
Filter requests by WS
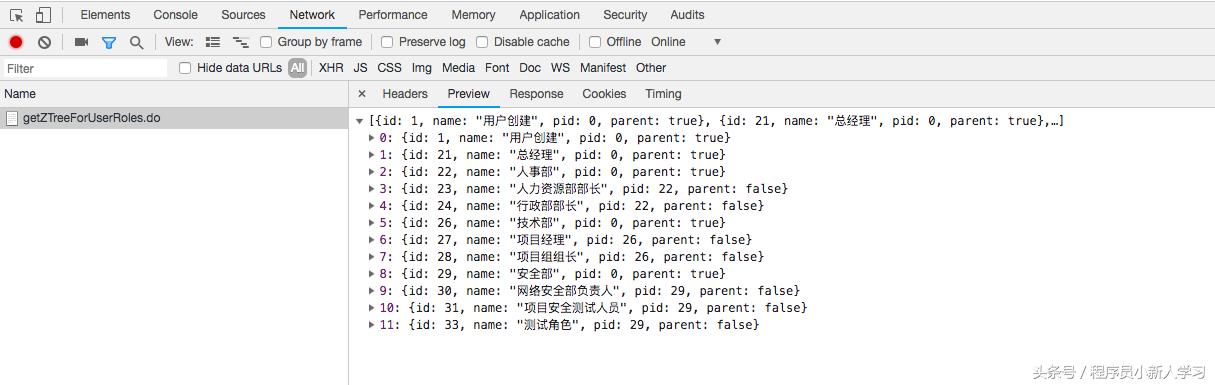coord(561,68)
